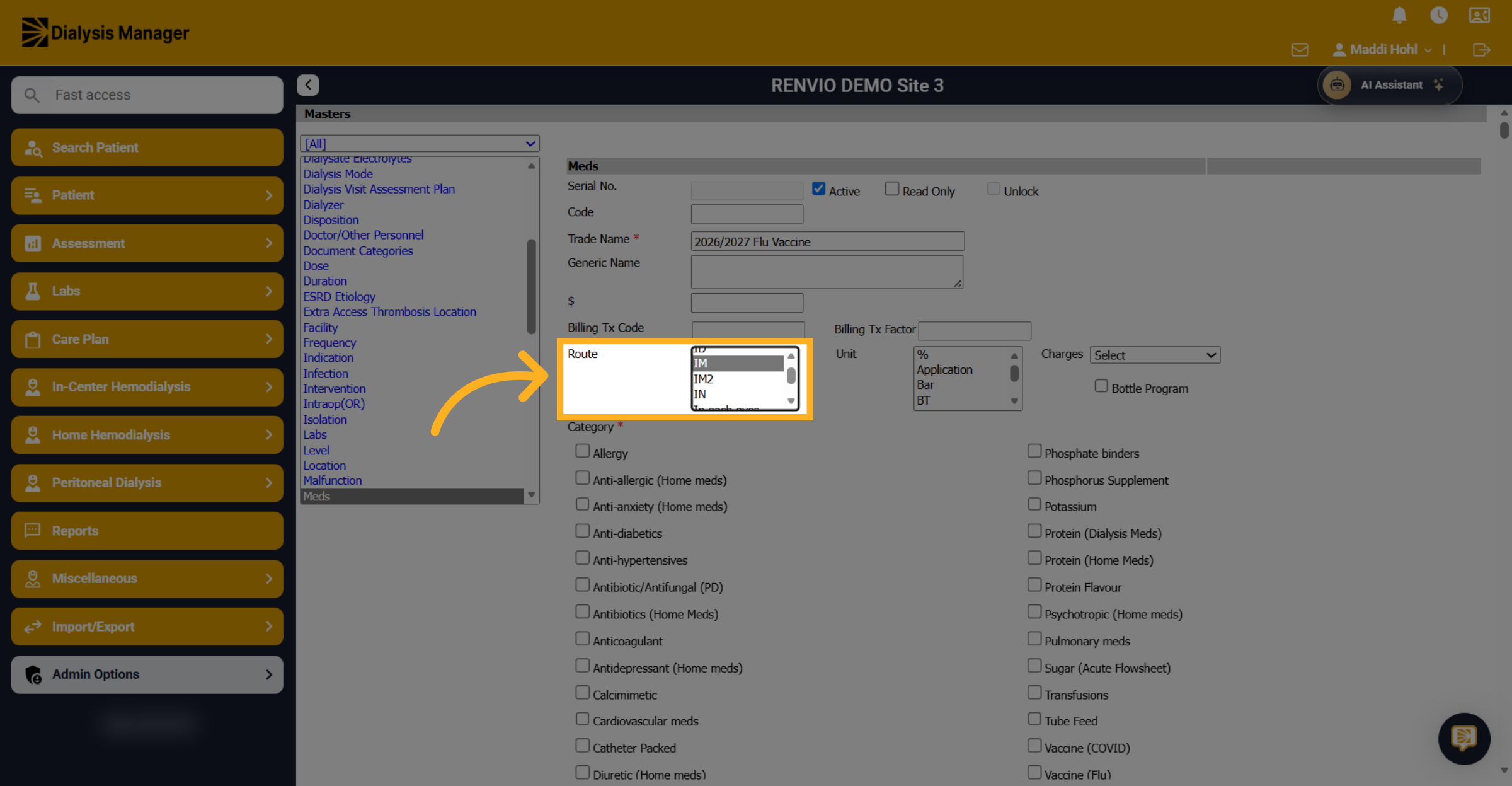Select the Meds master entry
This screenshot has height=786, width=1512.
[x=412, y=497]
